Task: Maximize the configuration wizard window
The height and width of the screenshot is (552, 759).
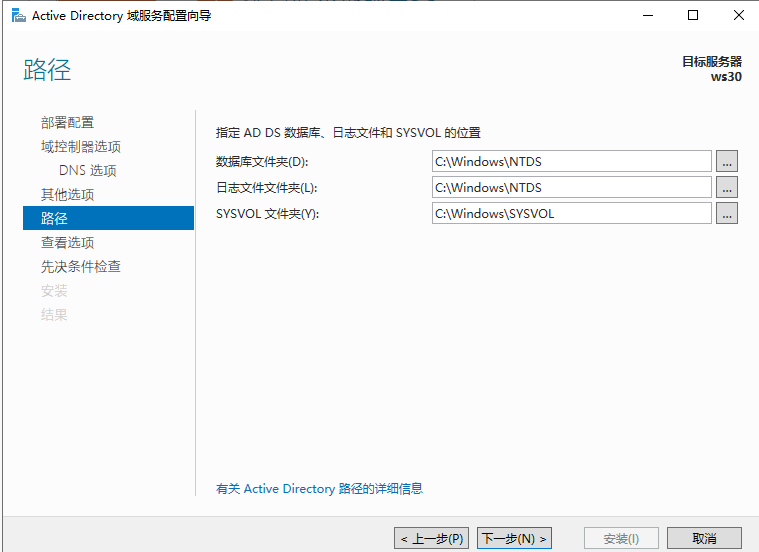Action: [693, 16]
